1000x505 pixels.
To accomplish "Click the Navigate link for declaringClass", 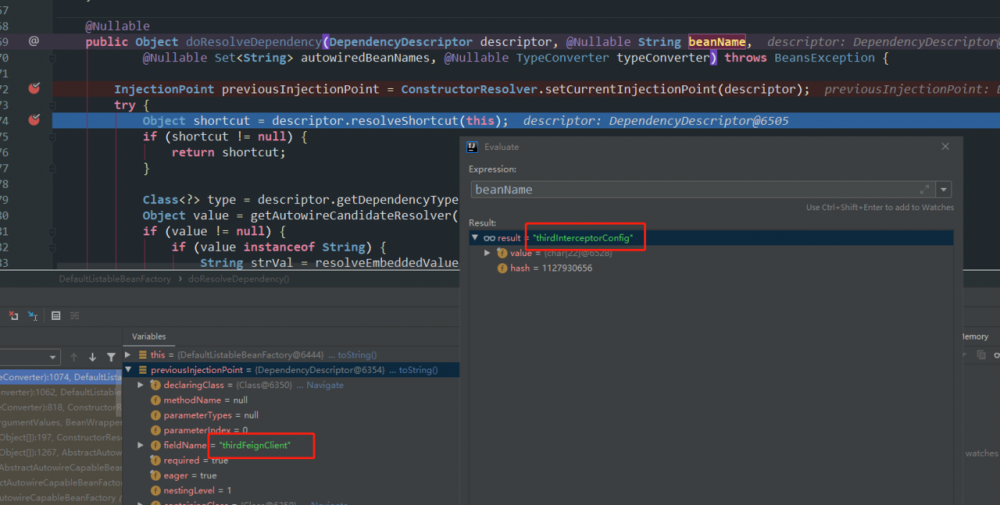I will 325,385.
